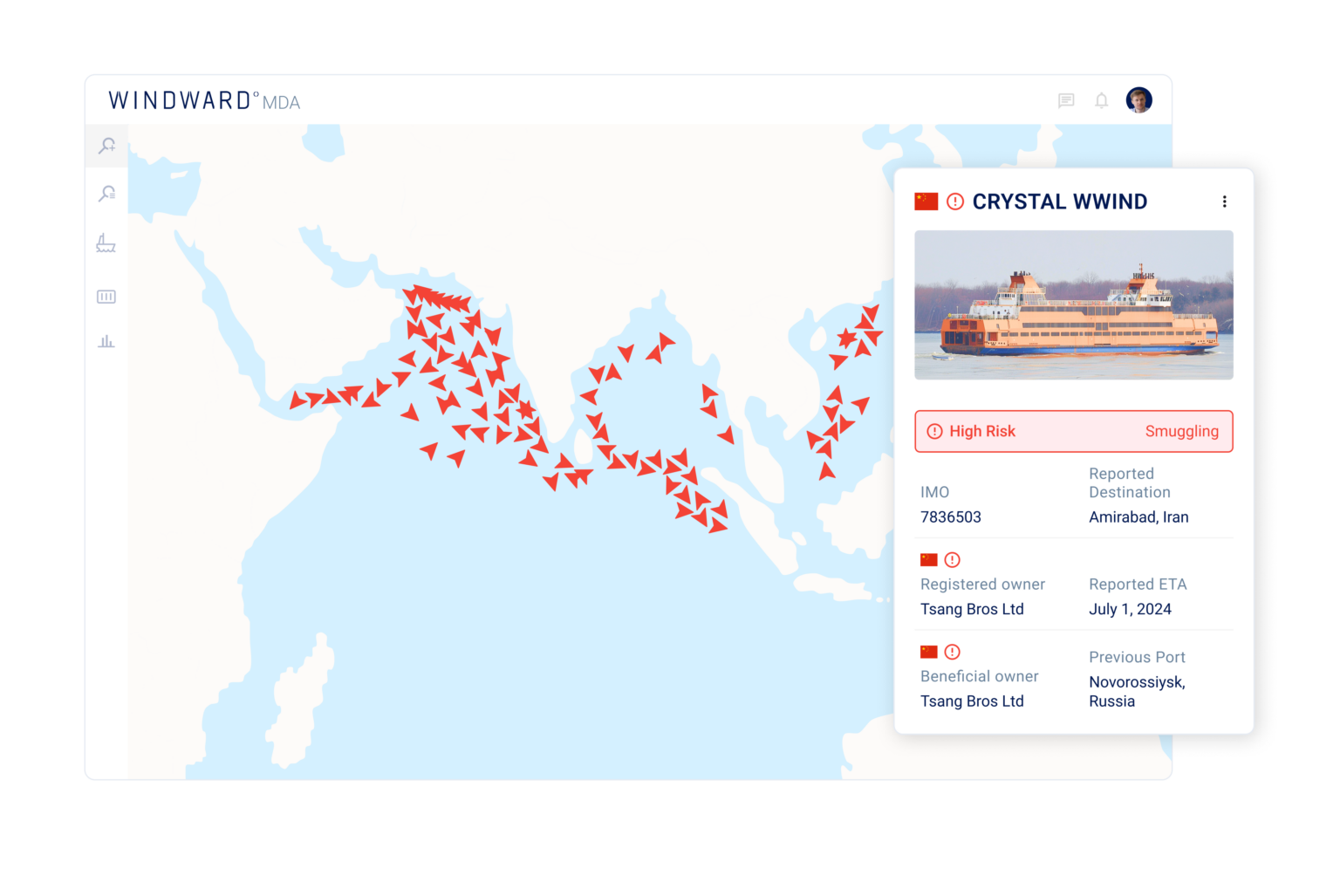Open the CRYSTAL WWIND vessel photo

[1073, 304]
